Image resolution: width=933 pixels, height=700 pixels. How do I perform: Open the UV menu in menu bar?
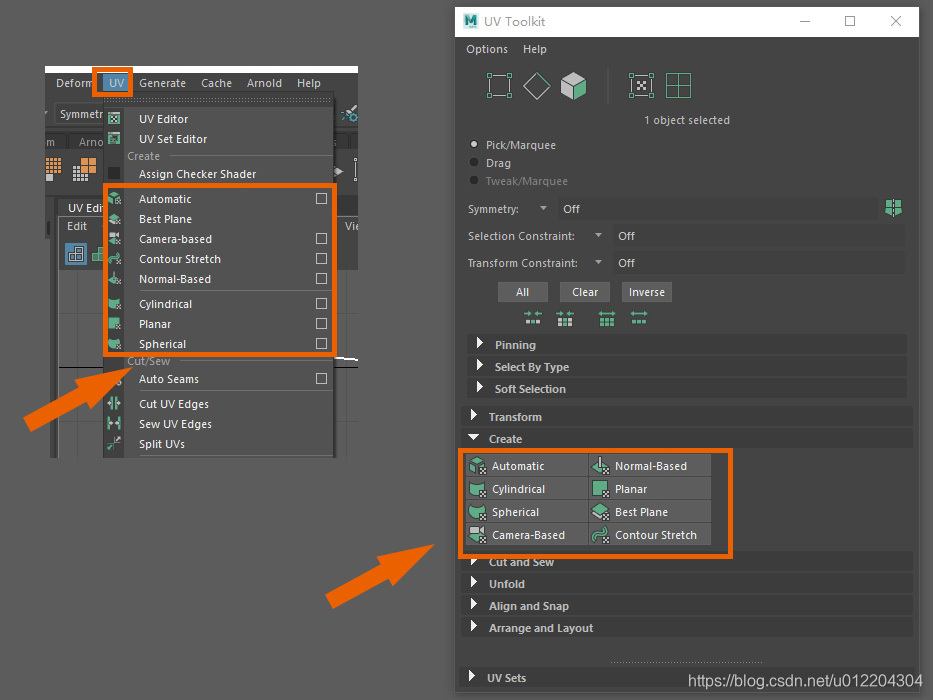[x=116, y=83]
